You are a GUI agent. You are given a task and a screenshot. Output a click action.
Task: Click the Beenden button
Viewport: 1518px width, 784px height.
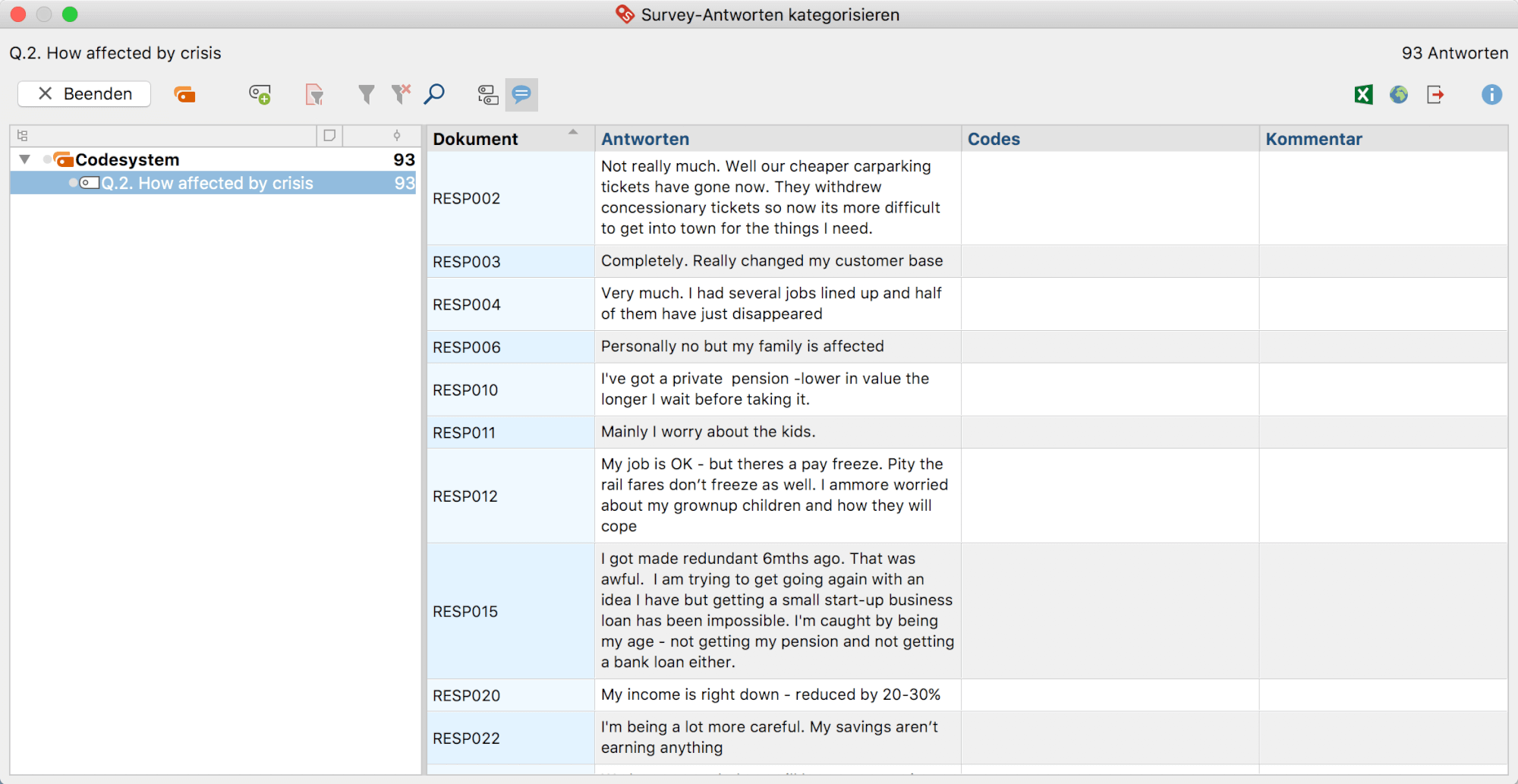pos(84,94)
